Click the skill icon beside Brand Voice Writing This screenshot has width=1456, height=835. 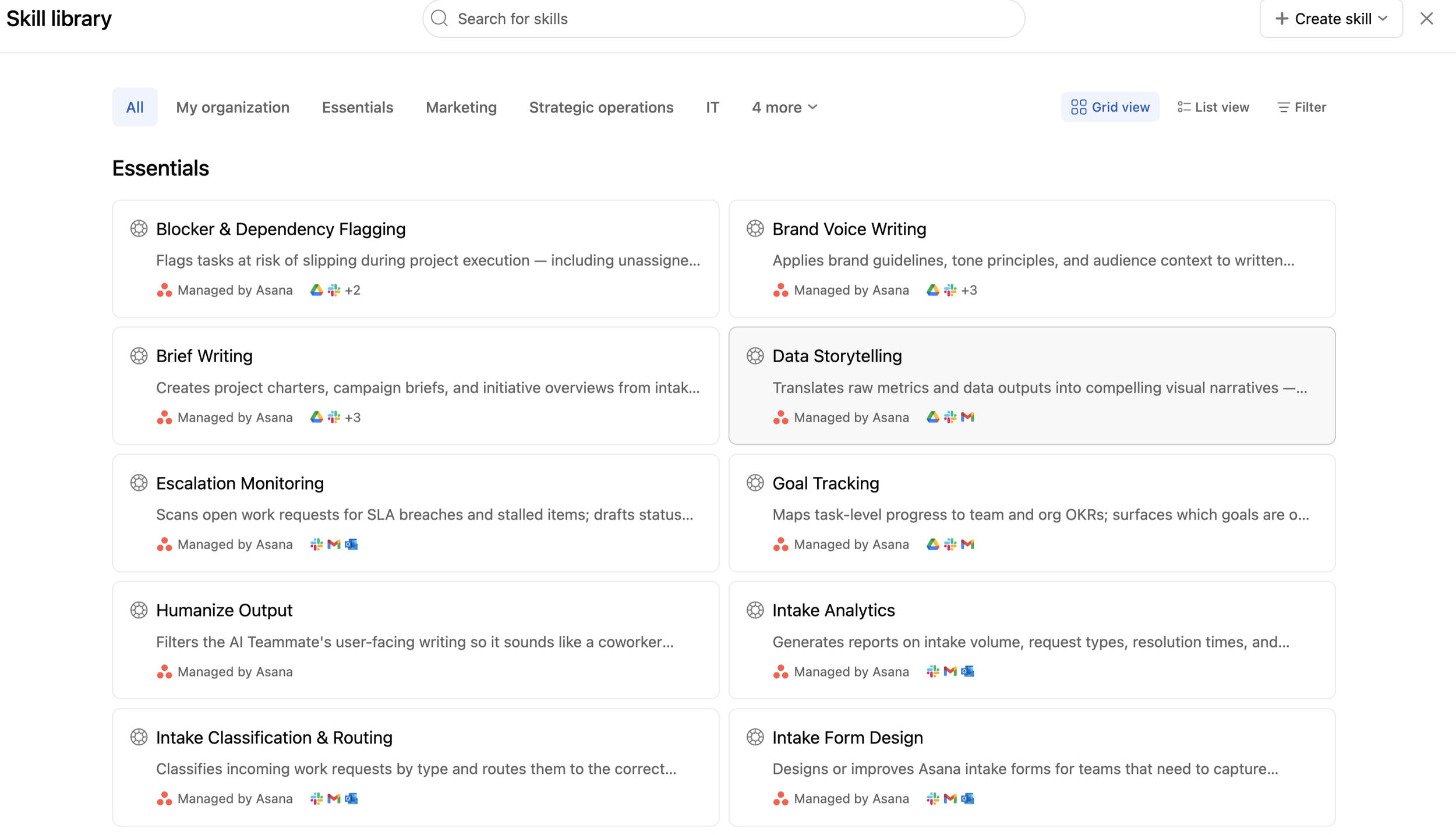(x=755, y=229)
